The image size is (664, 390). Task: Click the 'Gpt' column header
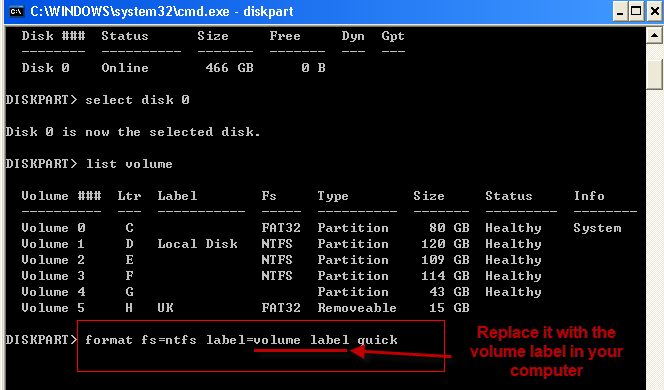[x=393, y=36]
